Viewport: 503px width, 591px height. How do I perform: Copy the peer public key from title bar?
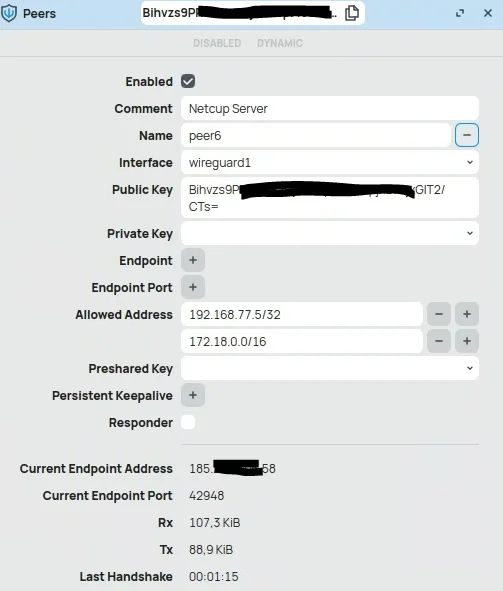(x=352, y=13)
